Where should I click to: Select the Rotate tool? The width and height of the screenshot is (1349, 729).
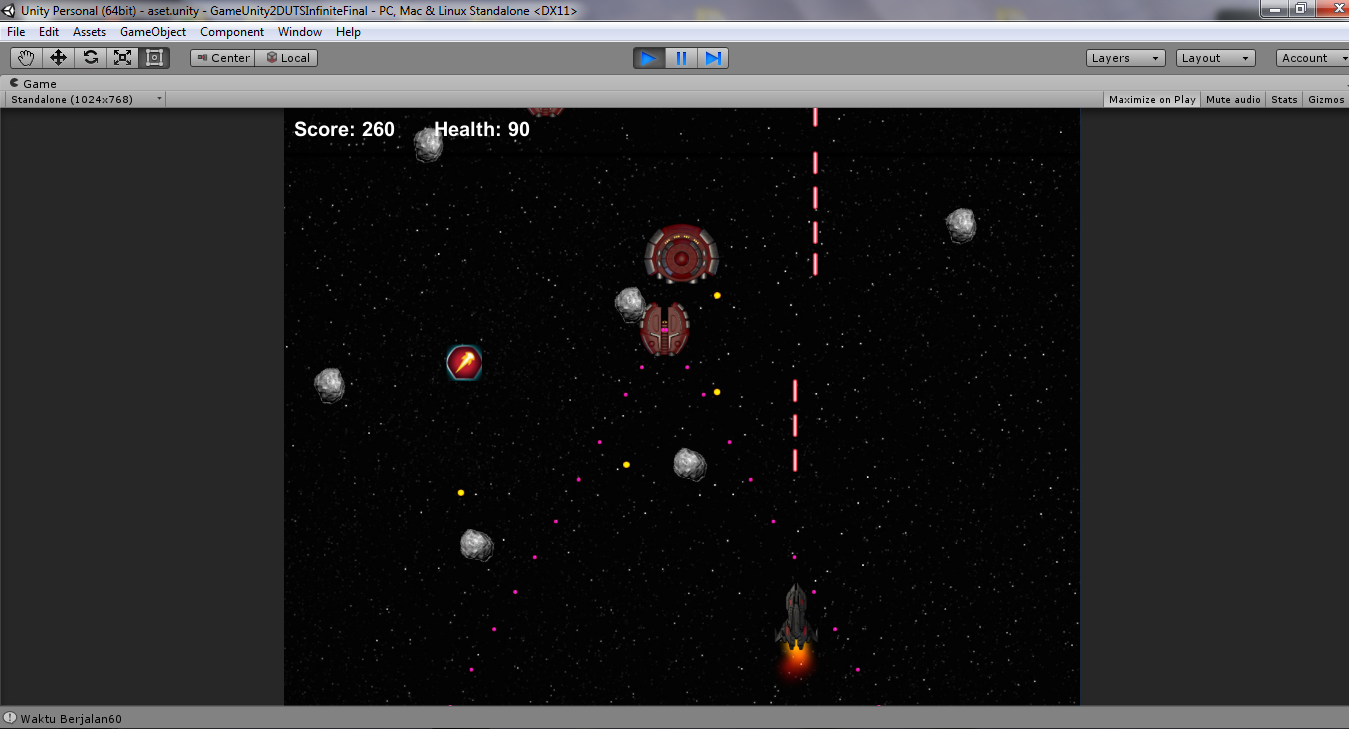(89, 57)
